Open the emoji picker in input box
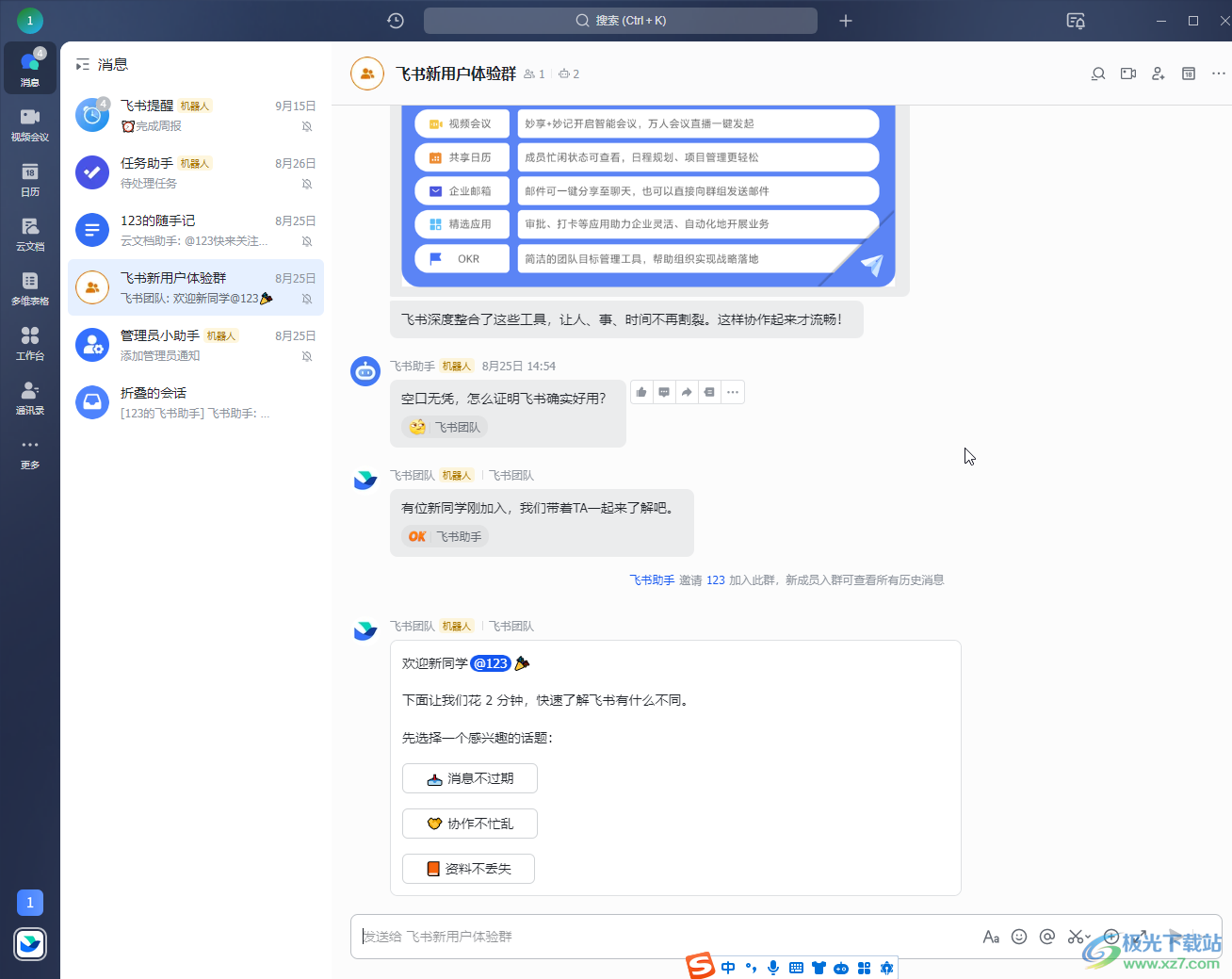This screenshot has width=1232, height=979. [x=1019, y=937]
